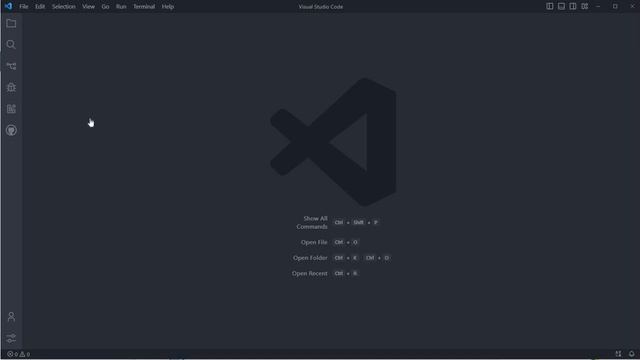
Task: Open the Source Control view icon
Action: click(x=11, y=66)
